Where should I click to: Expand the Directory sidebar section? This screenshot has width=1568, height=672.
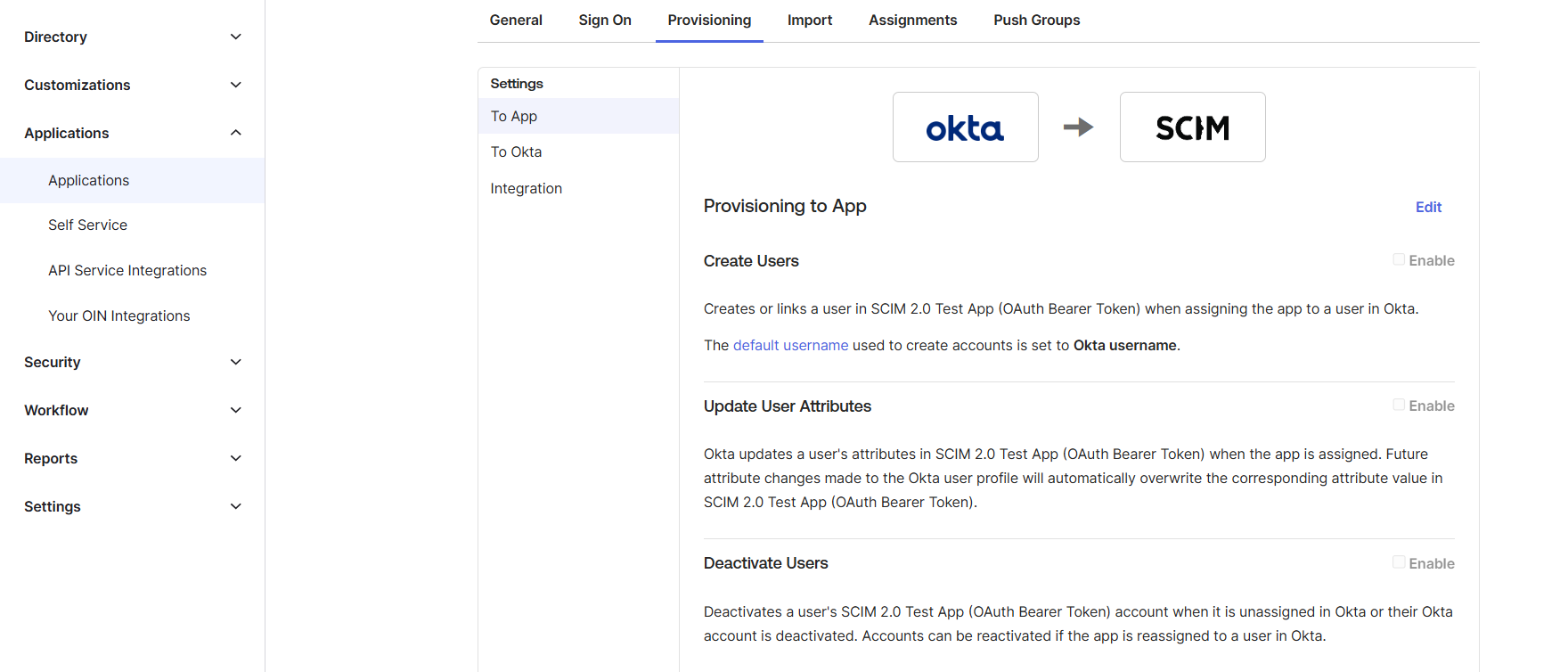235,37
